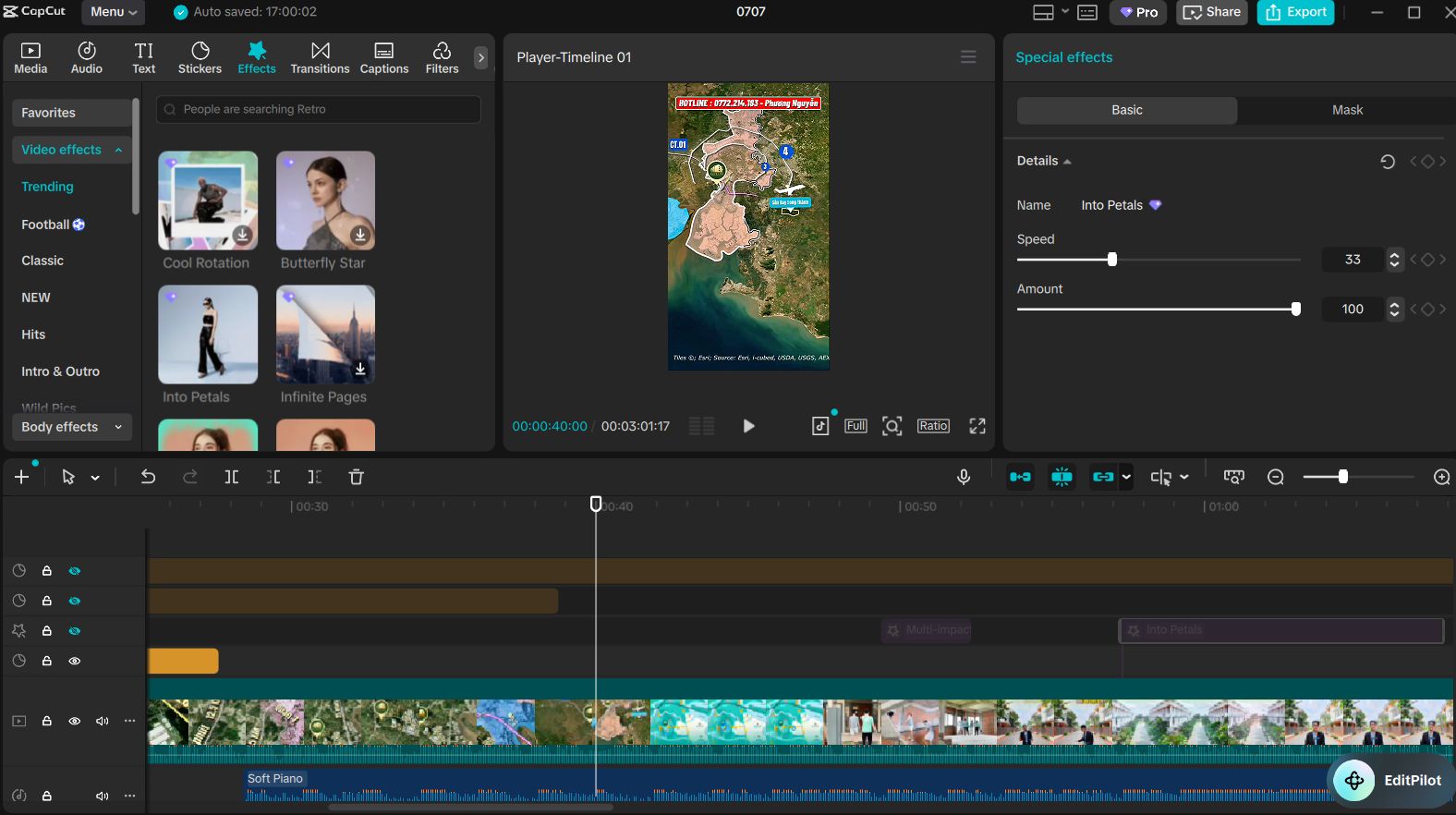Delete the selected clip with trash icon
This screenshot has width=1456, height=815.
[x=357, y=477]
